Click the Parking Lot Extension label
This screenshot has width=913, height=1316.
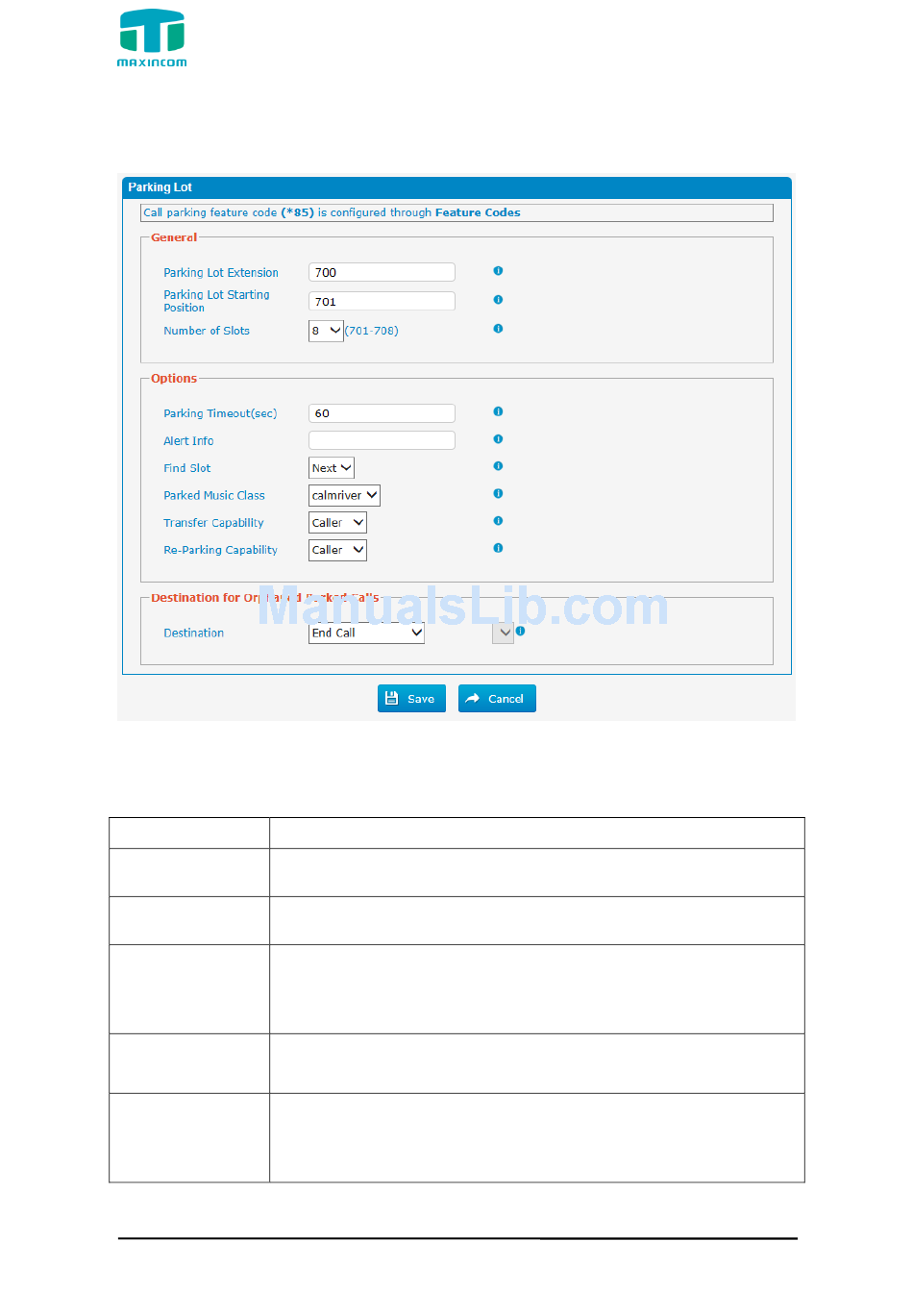tap(221, 273)
